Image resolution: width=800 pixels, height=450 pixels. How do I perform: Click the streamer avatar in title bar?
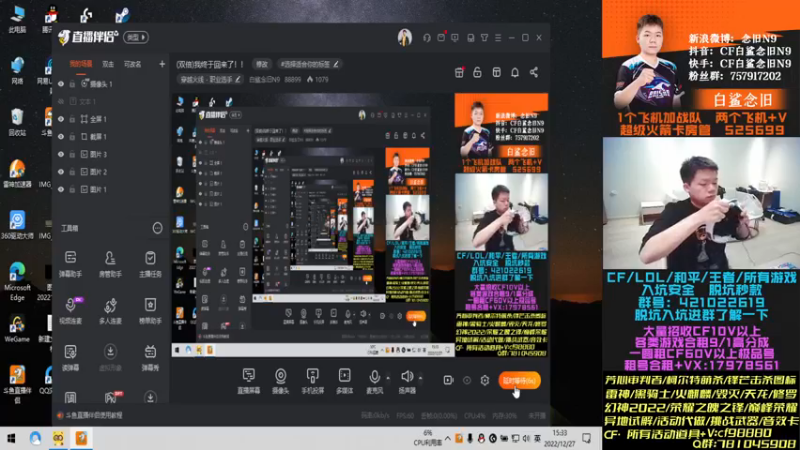click(405, 37)
